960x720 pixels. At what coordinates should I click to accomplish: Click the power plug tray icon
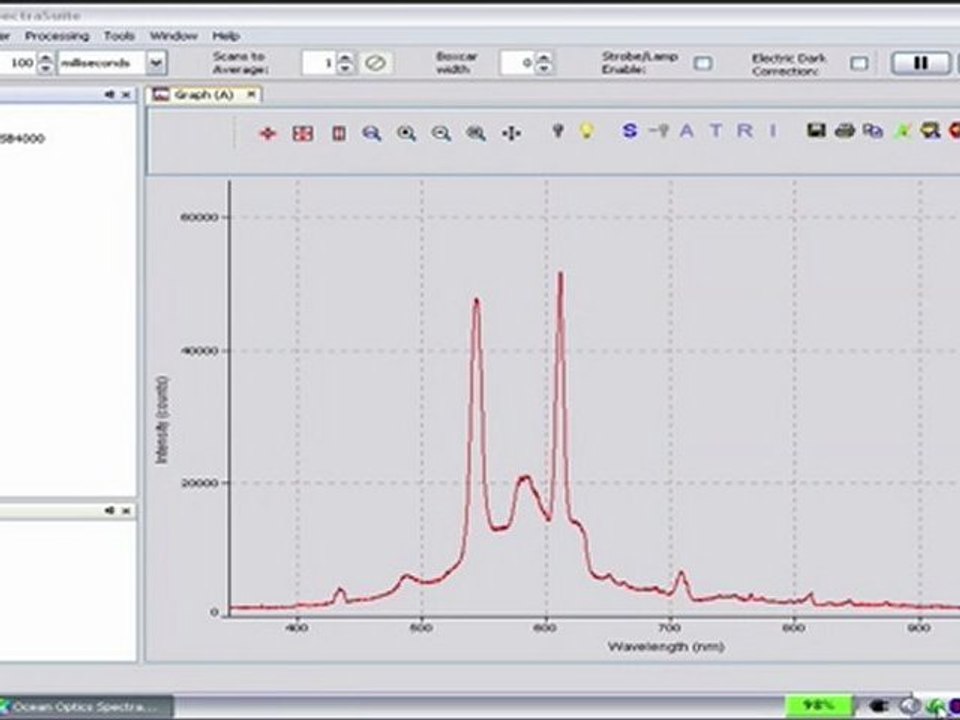[x=879, y=706]
